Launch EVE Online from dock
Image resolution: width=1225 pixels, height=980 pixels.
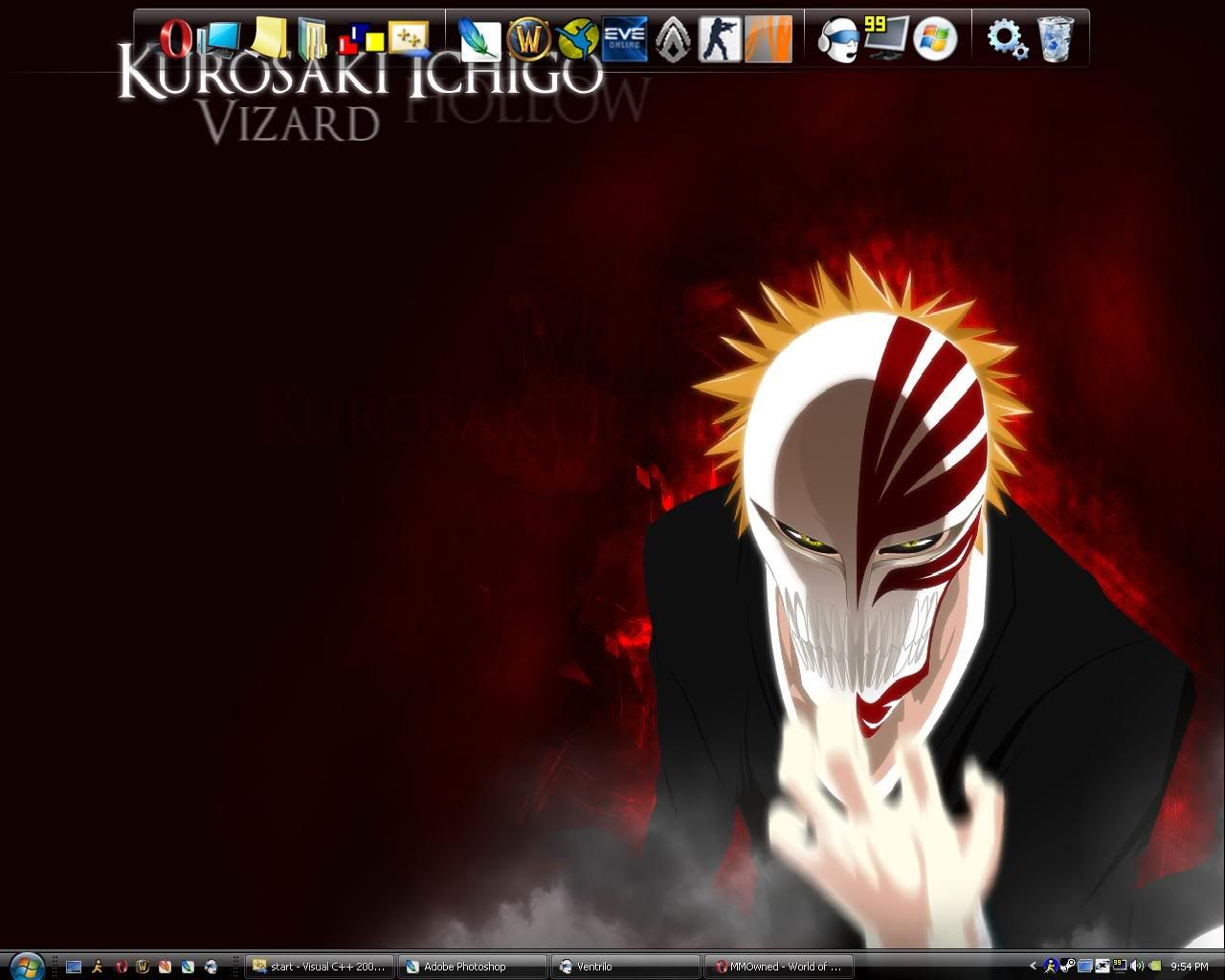(625, 40)
